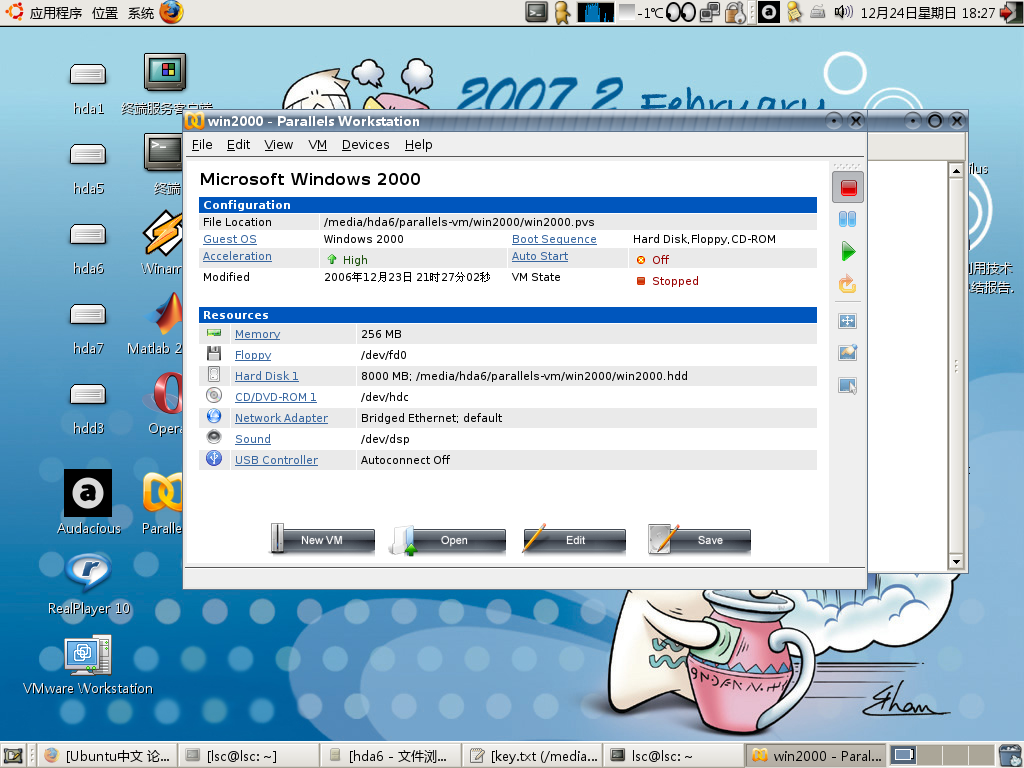Switch to the hda6 file browser taskbar item
This screenshot has height=768, width=1024.
(391, 756)
